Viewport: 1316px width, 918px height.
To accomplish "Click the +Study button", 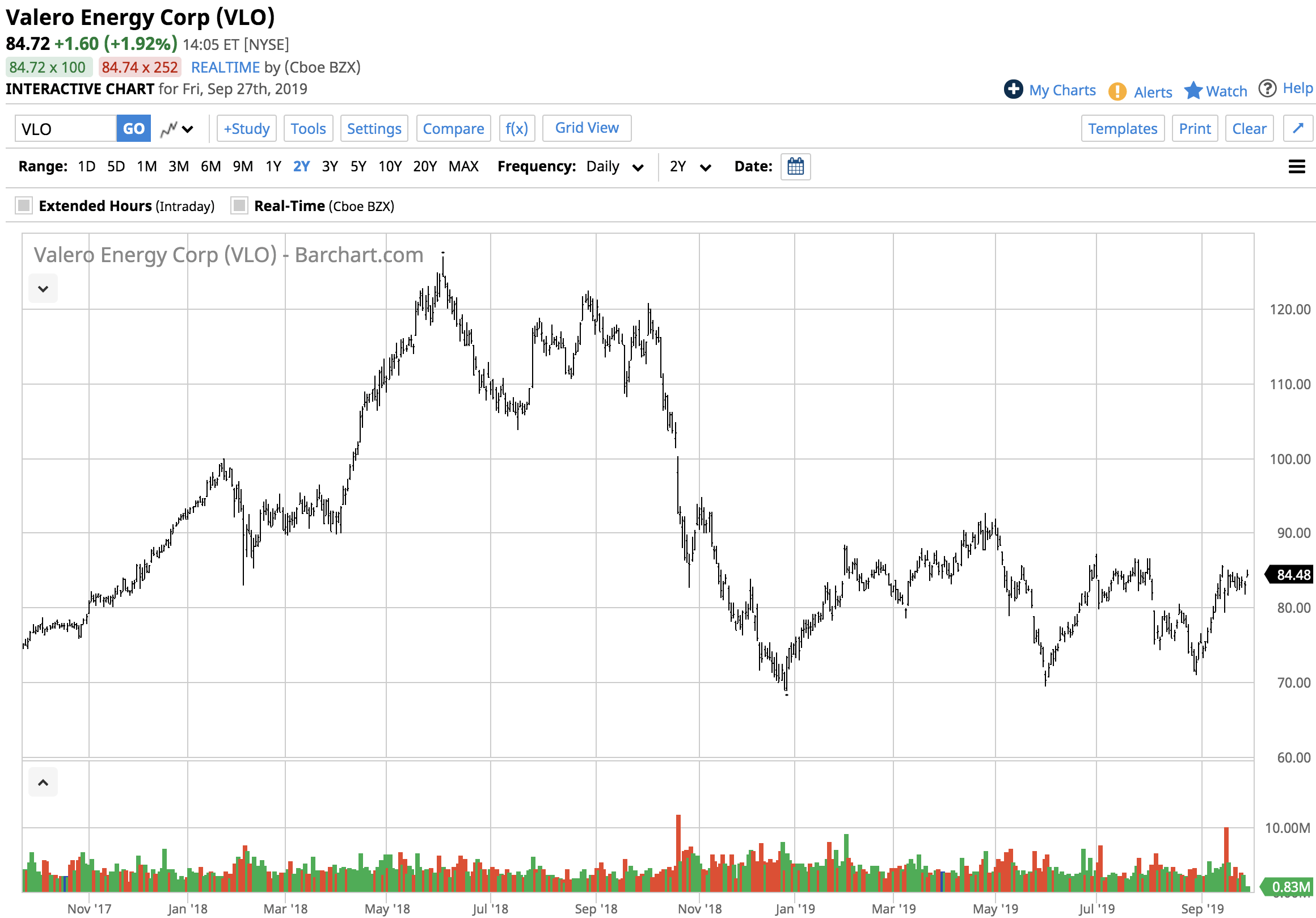I will click(246, 128).
